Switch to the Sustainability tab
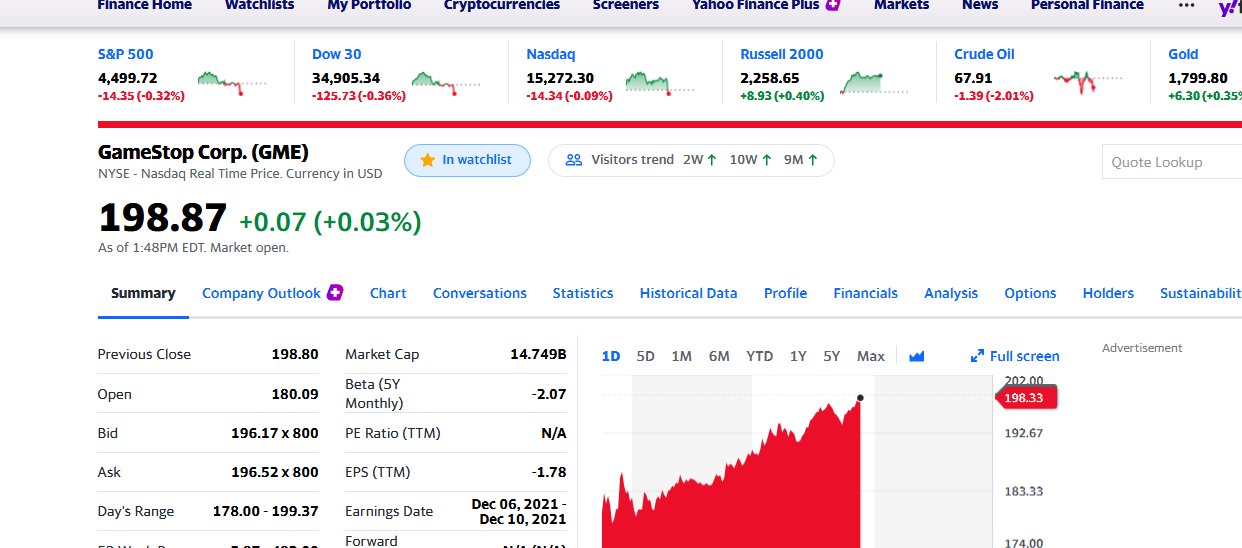The width and height of the screenshot is (1242, 548). [1201, 293]
